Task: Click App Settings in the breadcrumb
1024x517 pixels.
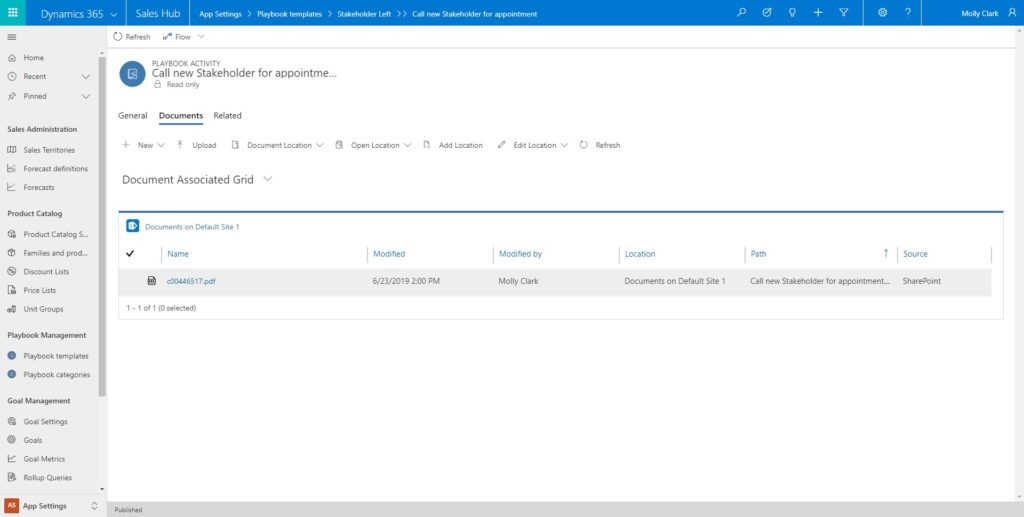Action: tap(220, 14)
